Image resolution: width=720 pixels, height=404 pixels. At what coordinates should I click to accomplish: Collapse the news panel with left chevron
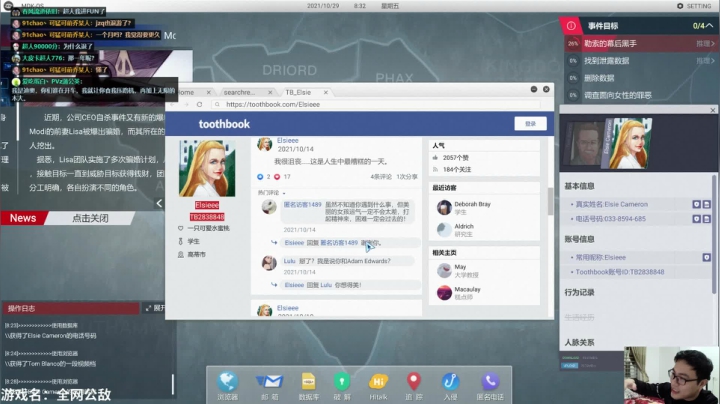coord(159,203)
